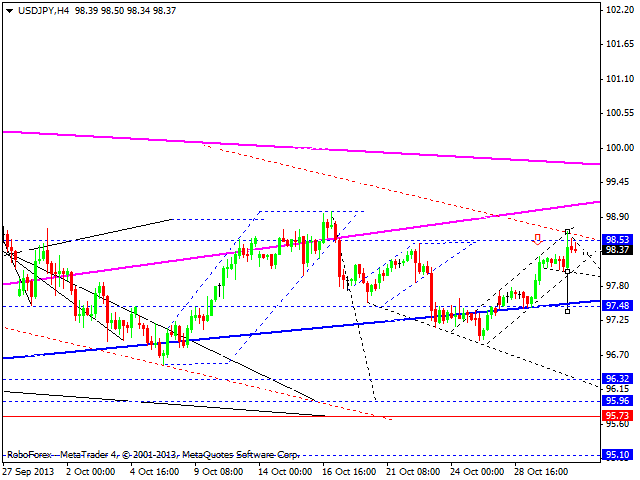Select the 98.53 blue price label
This screenshot has height=480, width=640.
click(x=617, y=239)
